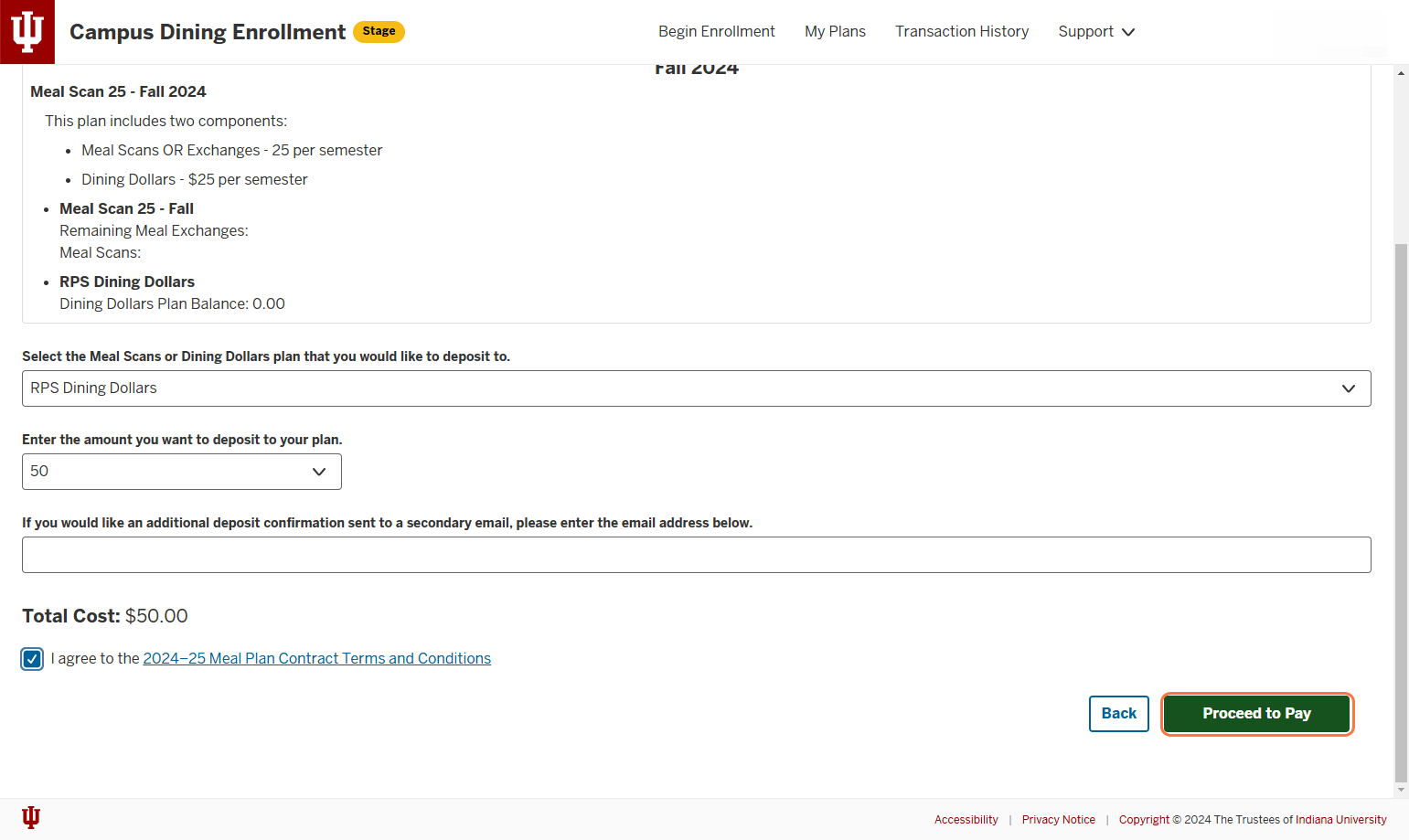
Task: Click 'Dining Dollars - $25 per semester' text
Action: tap(195, 179)
